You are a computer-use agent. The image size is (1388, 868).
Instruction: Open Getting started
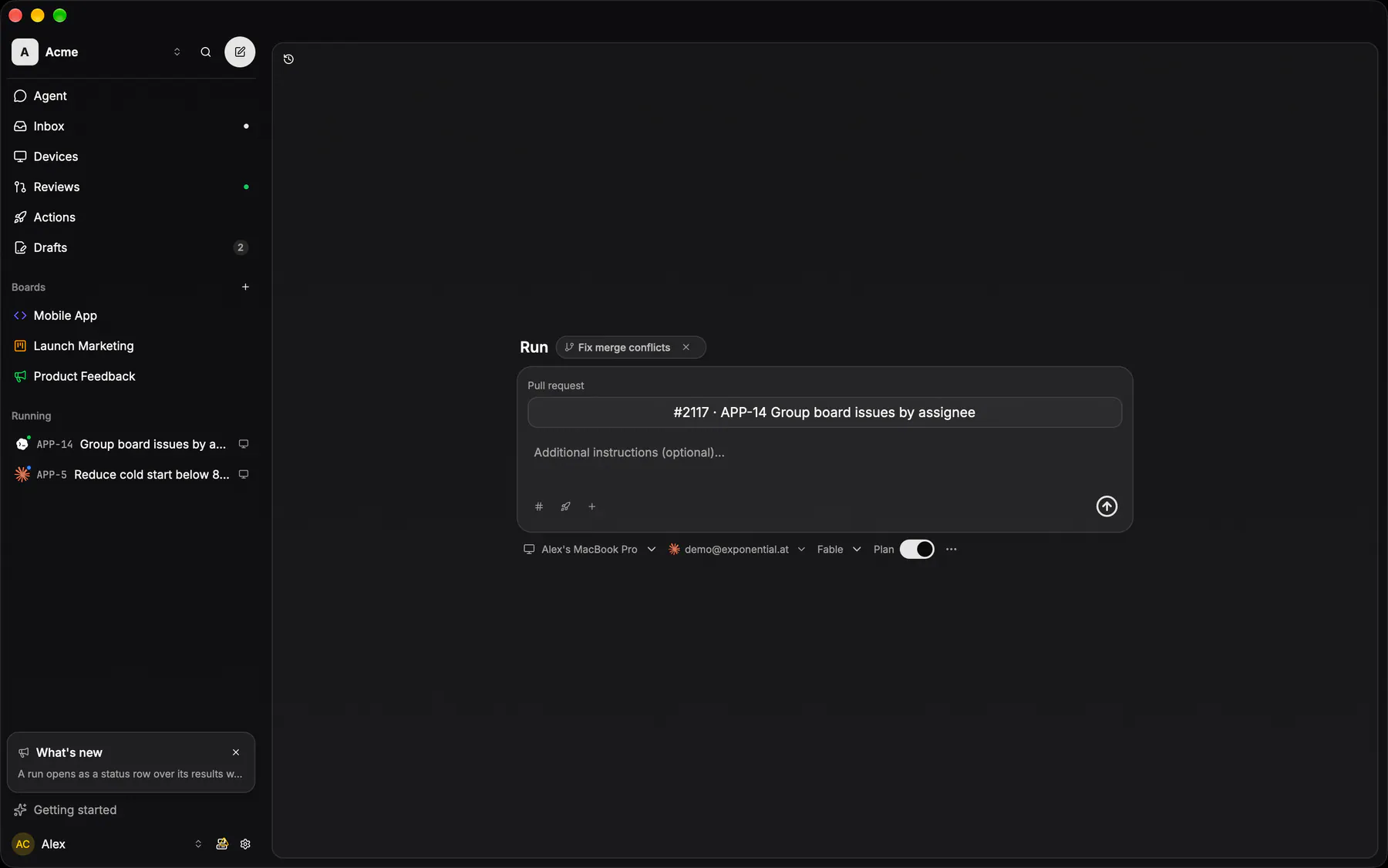click(x=131, y=810)
